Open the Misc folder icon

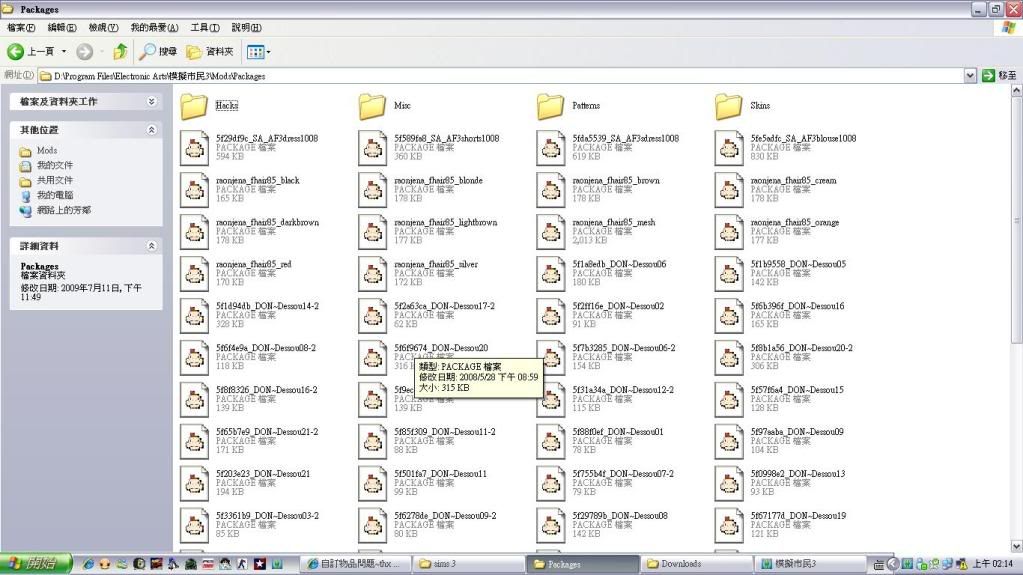point(372,106)
